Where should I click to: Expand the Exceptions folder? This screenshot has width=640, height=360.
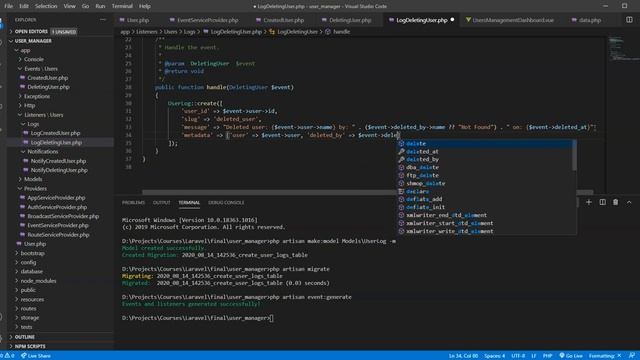(37, 96)
